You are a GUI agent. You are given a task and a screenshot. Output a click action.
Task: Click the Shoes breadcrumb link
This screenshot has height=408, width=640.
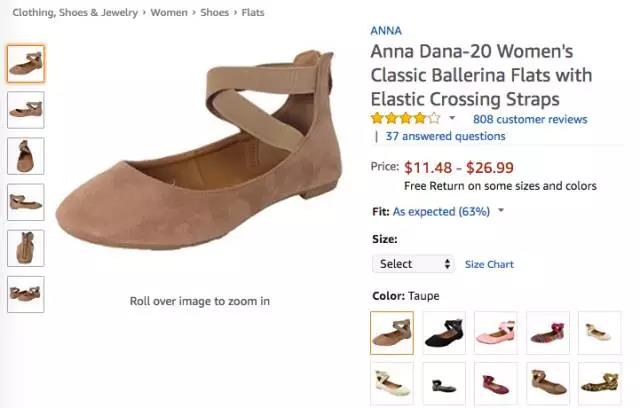click(x=214, y=12)
